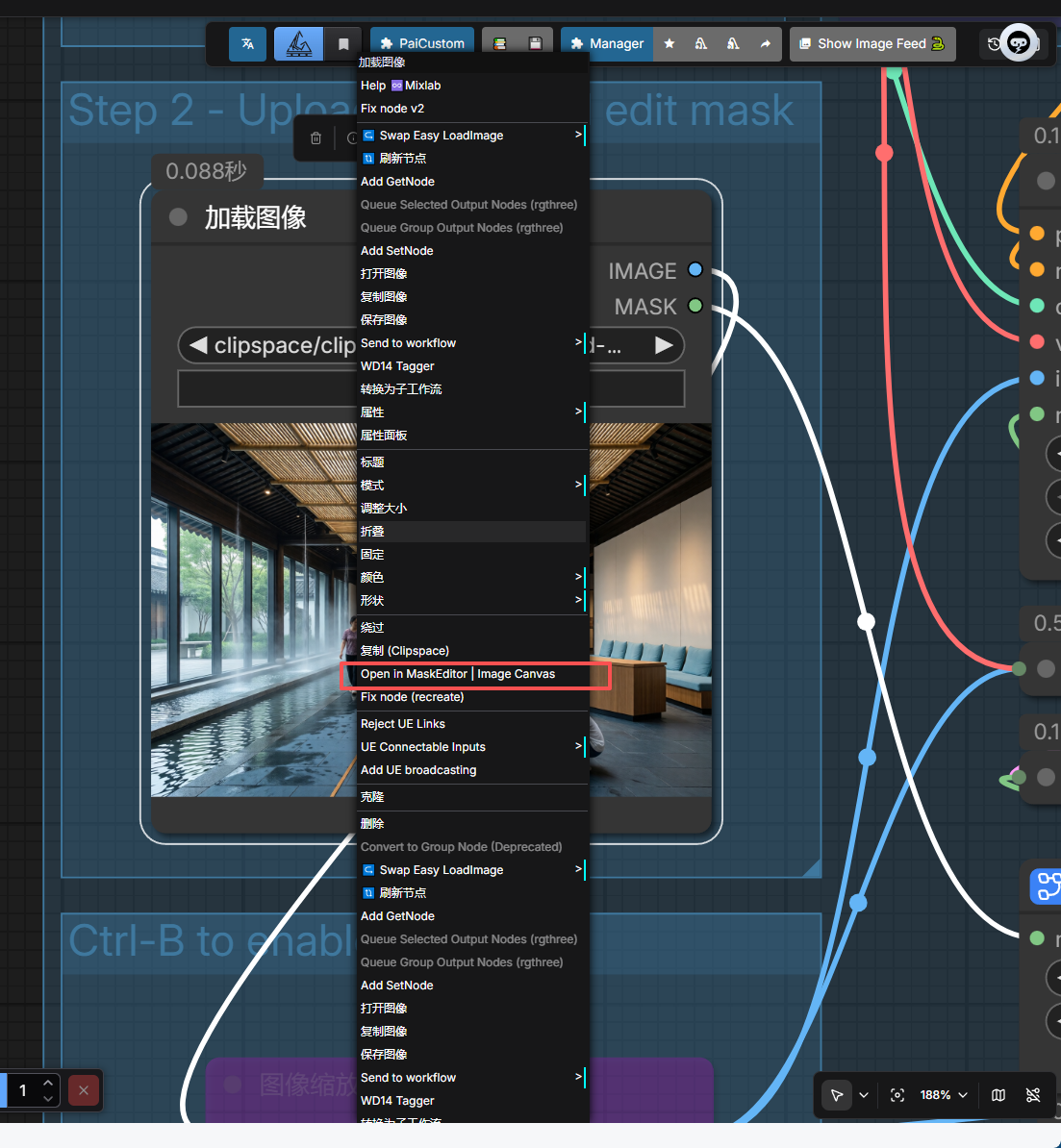Click the icon directly right of the star
This screenshot has width=1061, height=1148.
701,44
